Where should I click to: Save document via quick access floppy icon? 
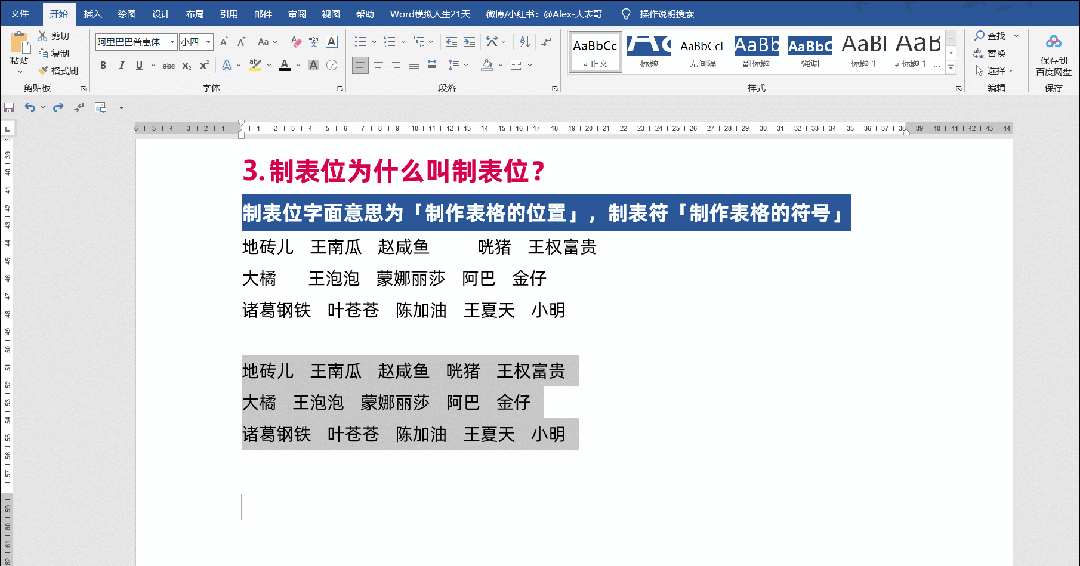9,107
